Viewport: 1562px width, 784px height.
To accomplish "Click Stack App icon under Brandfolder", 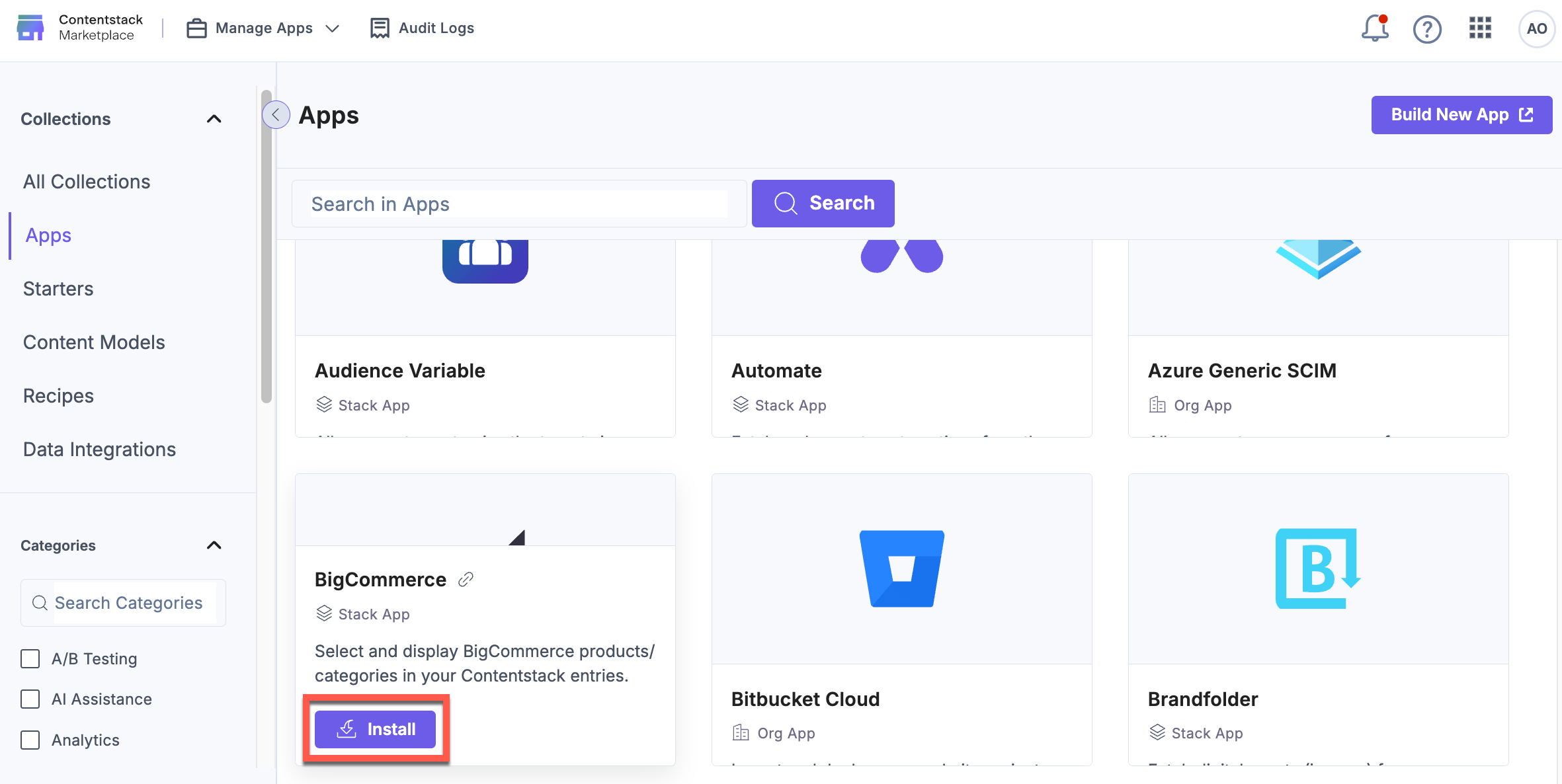I will point(1157,732).
